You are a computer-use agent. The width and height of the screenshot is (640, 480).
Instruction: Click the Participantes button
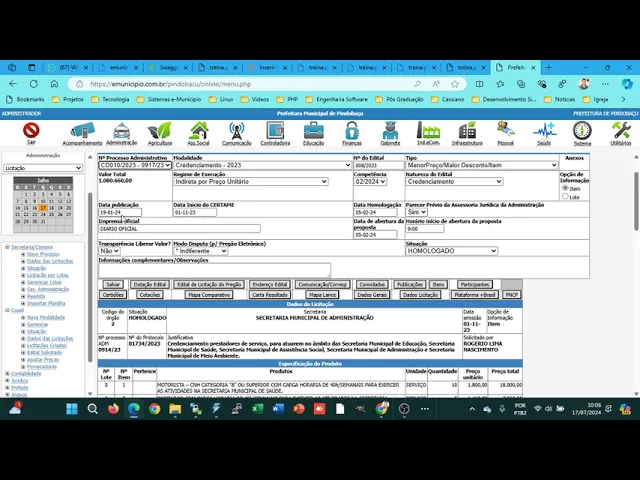coord(475,284)
